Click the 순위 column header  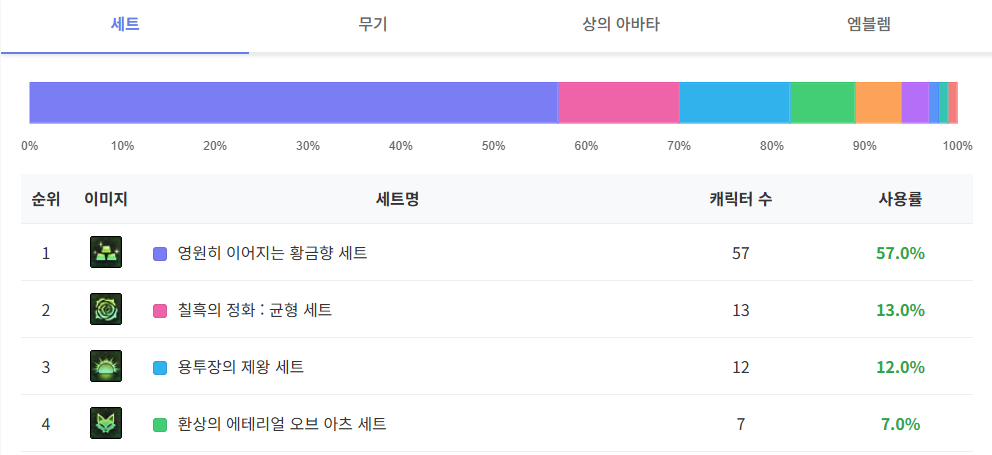pyautogui.click(x=46, y=199)
